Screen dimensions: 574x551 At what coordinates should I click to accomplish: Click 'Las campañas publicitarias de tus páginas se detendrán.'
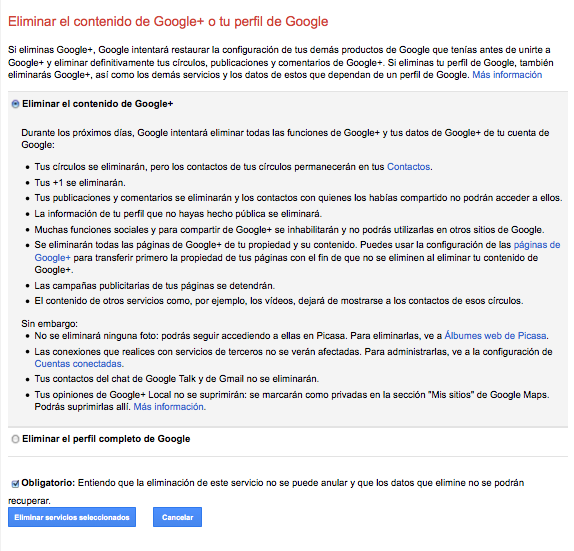pos(154,286)
